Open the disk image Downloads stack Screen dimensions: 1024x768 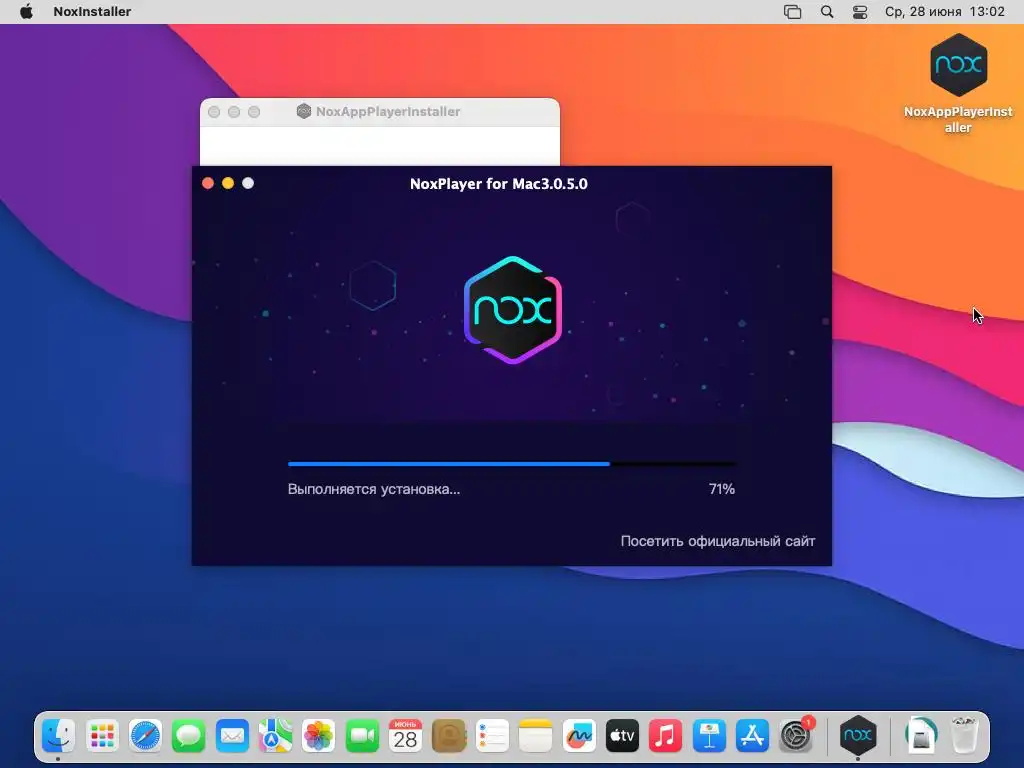pyautogui.click(x=921, y=736)
